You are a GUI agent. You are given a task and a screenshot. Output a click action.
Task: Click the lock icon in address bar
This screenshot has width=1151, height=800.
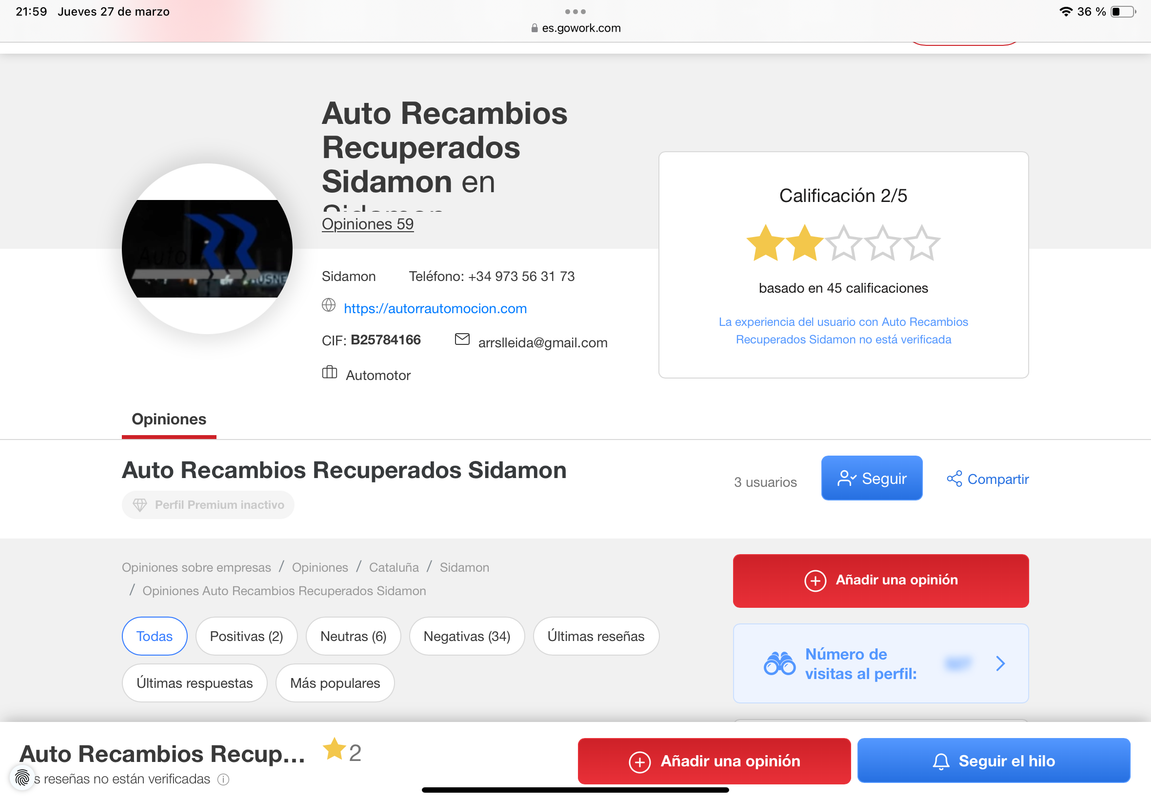click(x=534, y=28)
